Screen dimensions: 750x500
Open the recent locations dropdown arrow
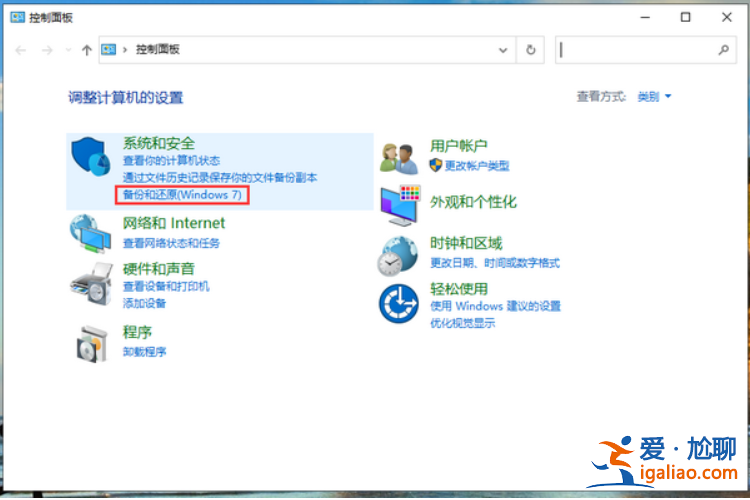[x=68, y=50]
